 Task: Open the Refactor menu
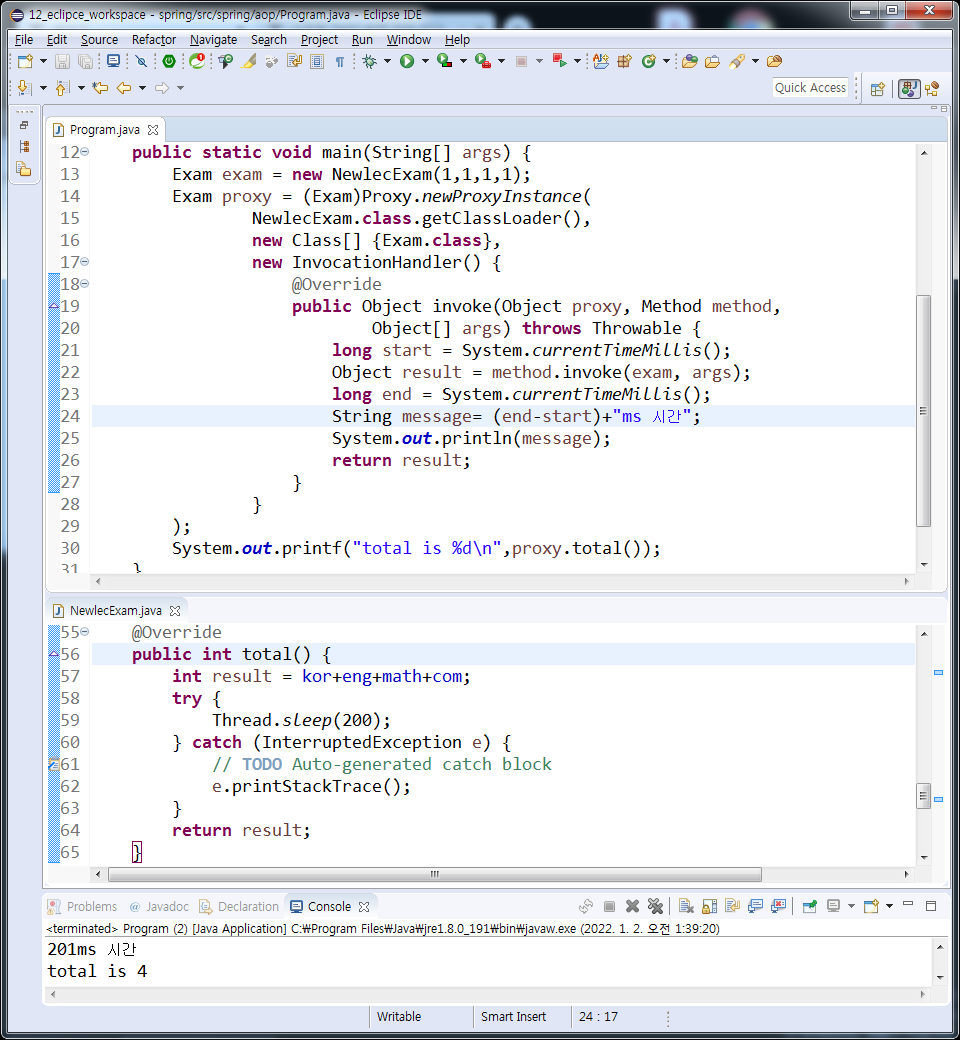[x=154, y=40]
